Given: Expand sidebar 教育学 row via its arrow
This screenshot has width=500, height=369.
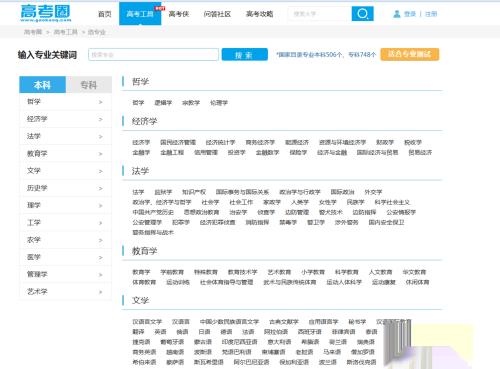Looking at the screenshot, I should coord(100,154).
